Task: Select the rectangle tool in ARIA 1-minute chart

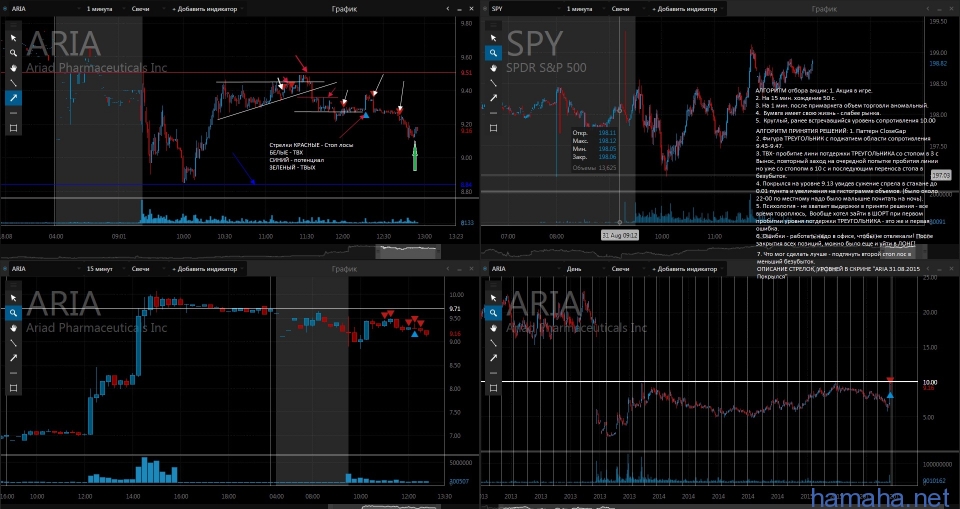Action: 13,128
